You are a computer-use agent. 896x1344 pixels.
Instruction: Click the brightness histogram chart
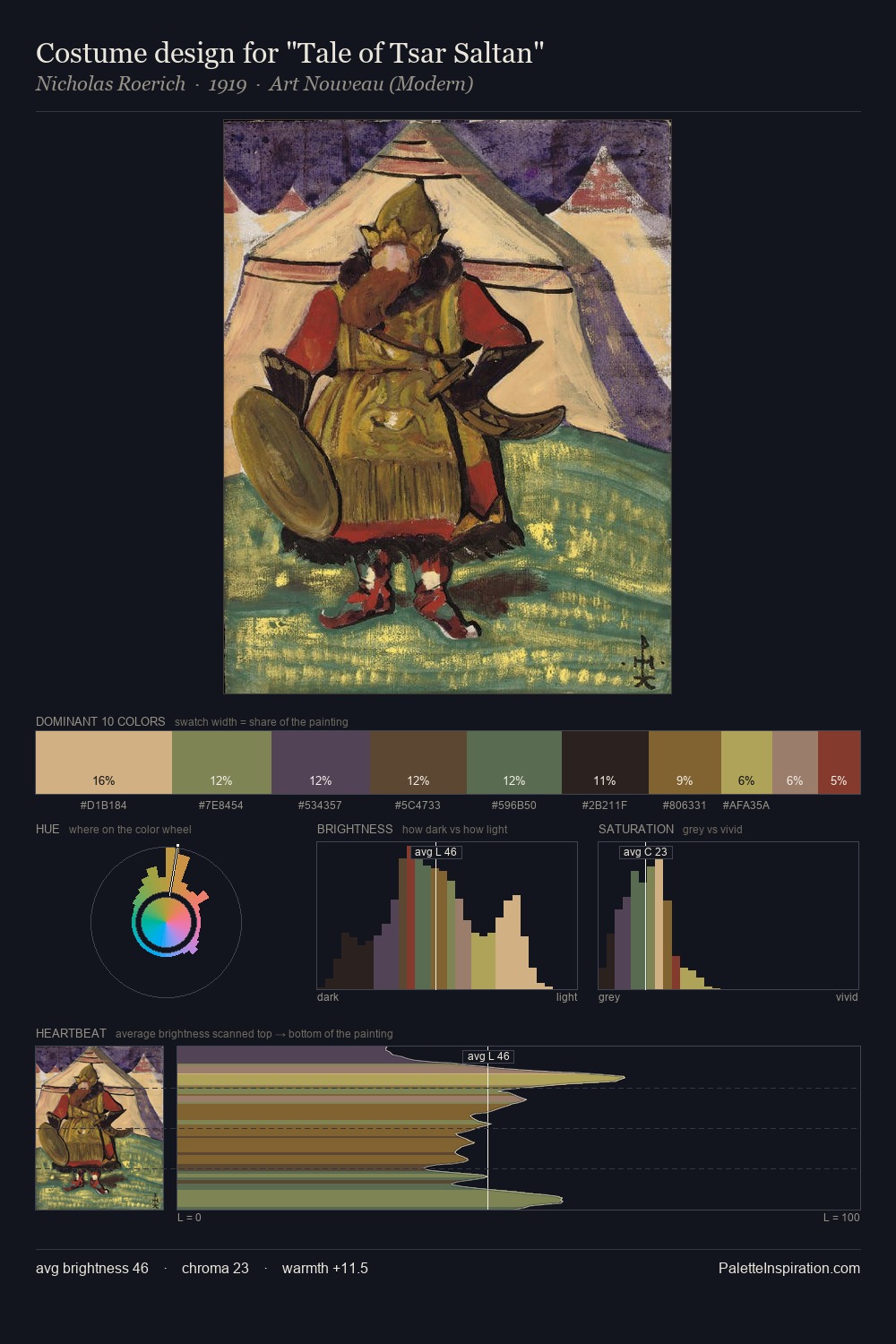tap(447, 916)
